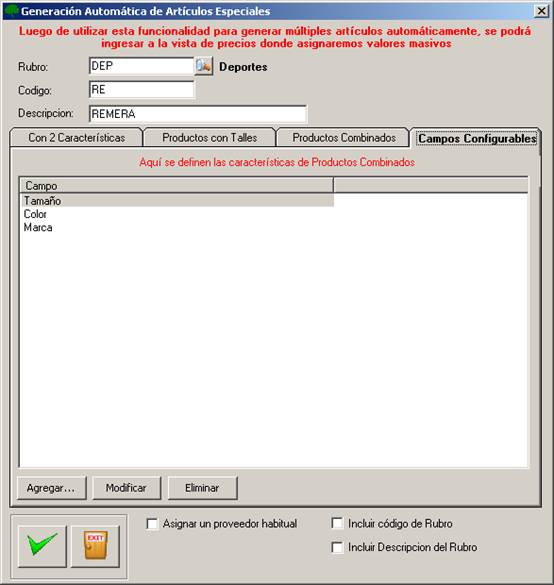554x585 pixels.
Task: Confirm with the green checkmark button
Action: 42,546
